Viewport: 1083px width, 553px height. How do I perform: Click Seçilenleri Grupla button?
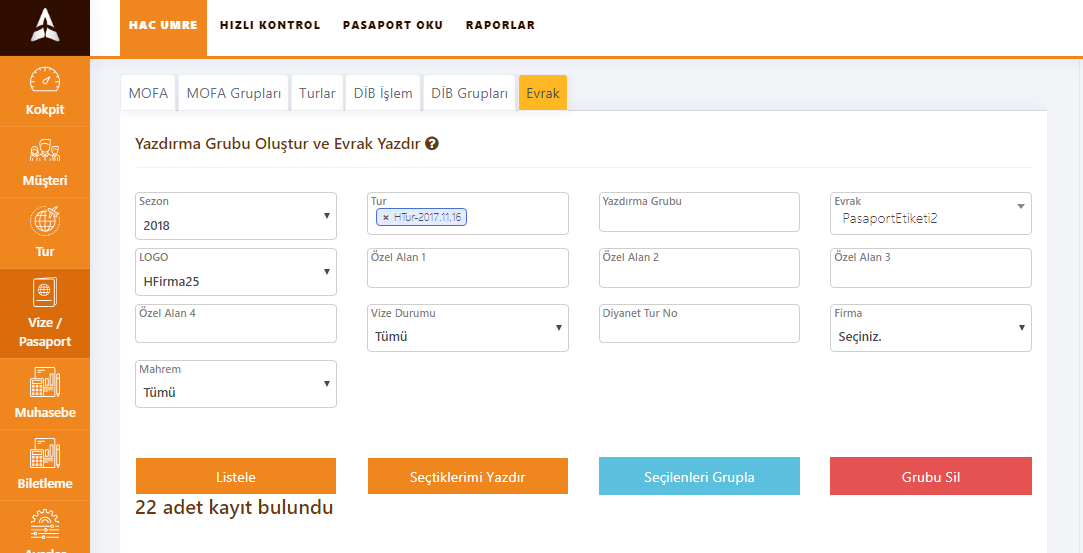pos(699,476)
